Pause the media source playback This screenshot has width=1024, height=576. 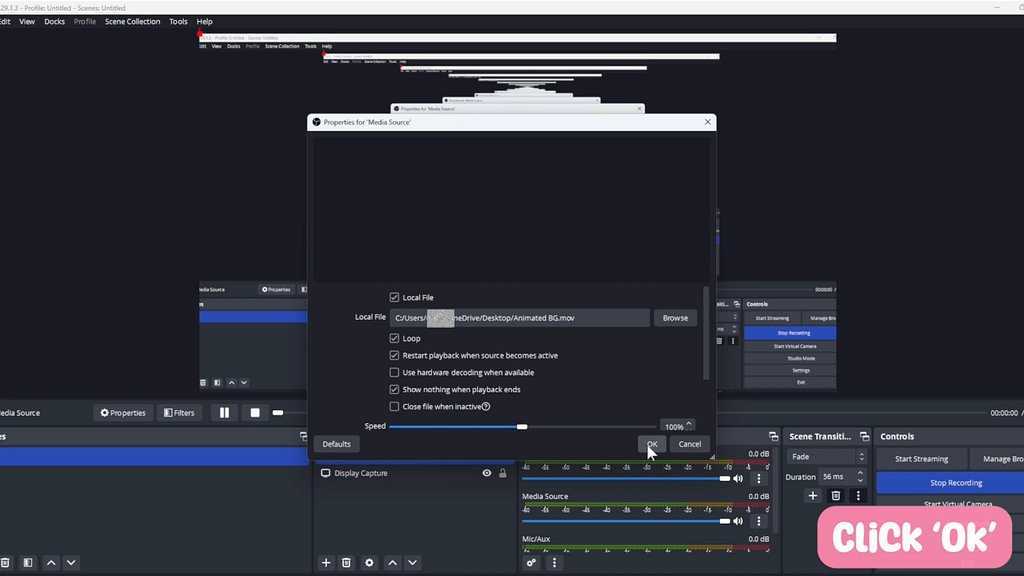224,413
